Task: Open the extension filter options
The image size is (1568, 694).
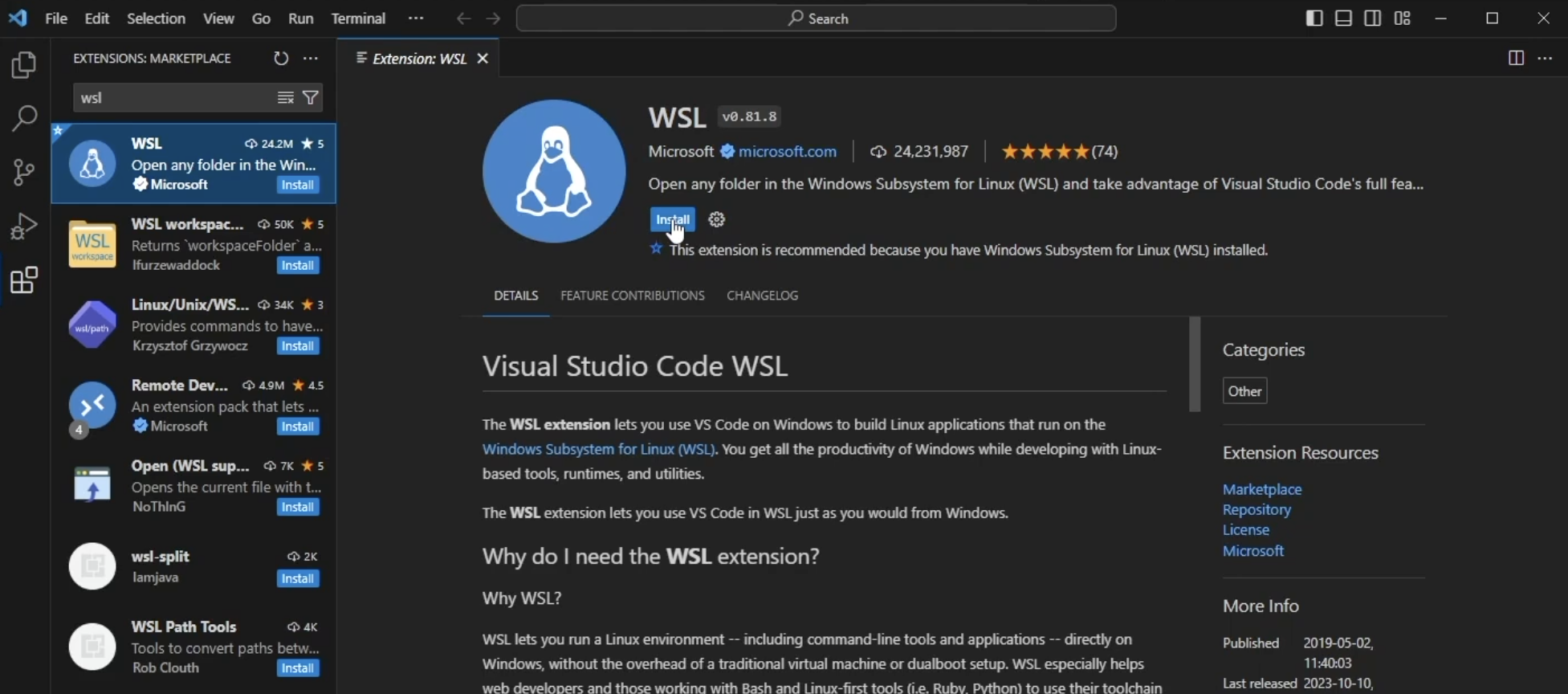Action: (x=311, y=98)
